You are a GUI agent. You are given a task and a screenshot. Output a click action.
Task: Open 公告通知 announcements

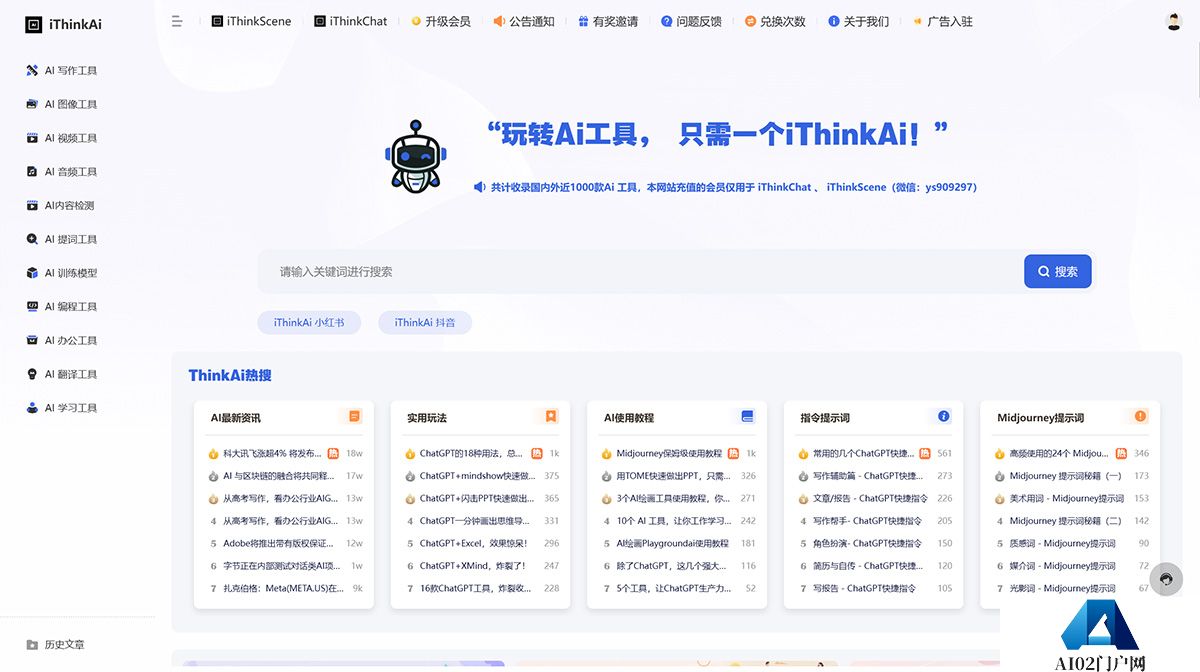click(x=524, y=21)
